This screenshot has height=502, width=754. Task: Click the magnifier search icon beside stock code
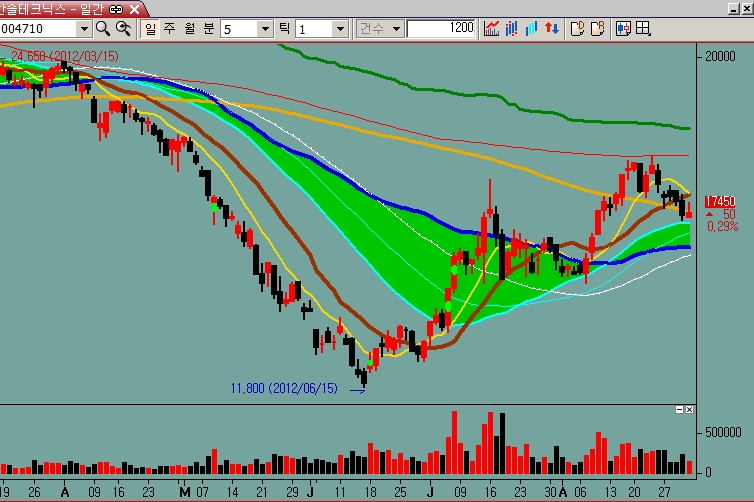(x=102, y=28)
